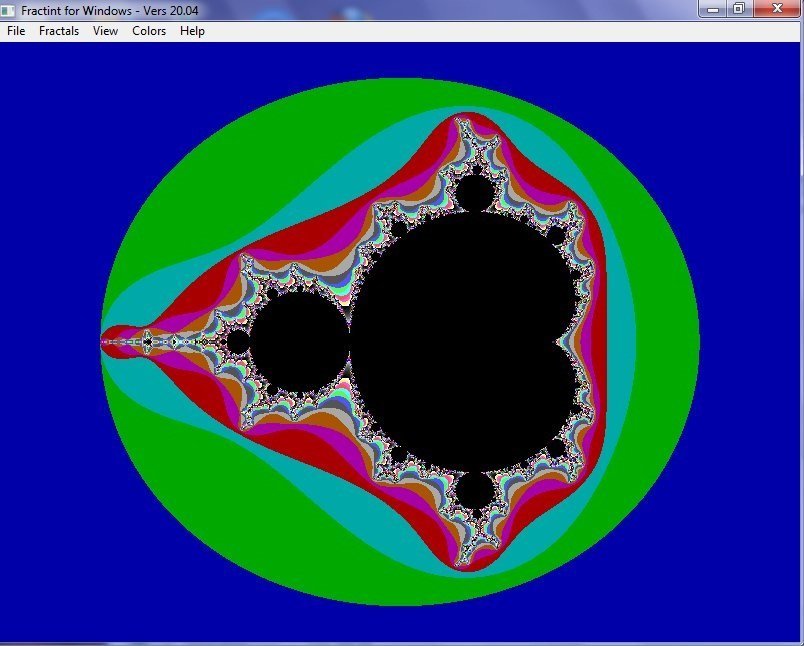Minimize the Fractint window
This screenshot has height=646, width=804.
pos(713,9)
